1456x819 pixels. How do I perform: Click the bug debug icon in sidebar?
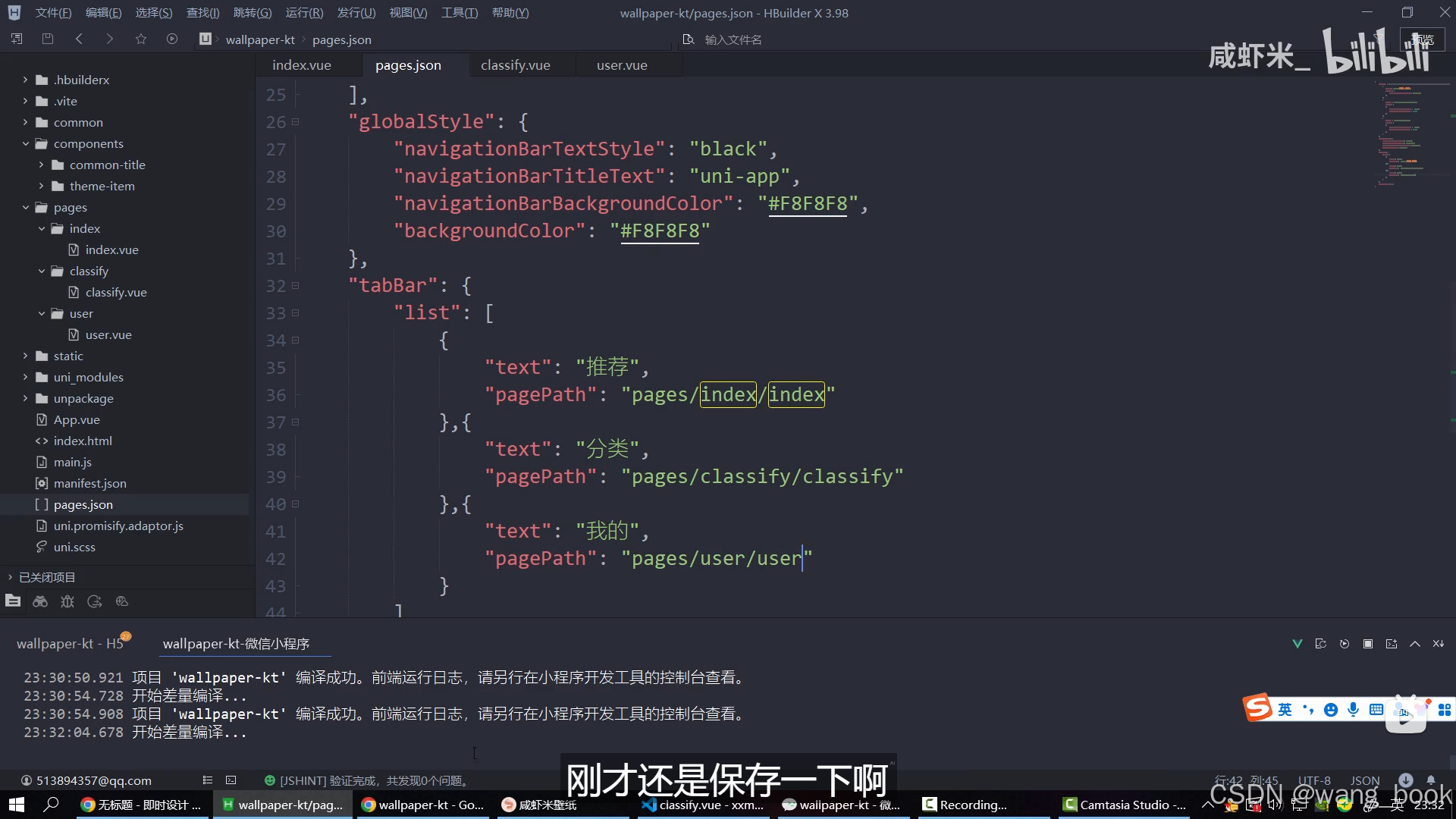(x=67, y=601)
